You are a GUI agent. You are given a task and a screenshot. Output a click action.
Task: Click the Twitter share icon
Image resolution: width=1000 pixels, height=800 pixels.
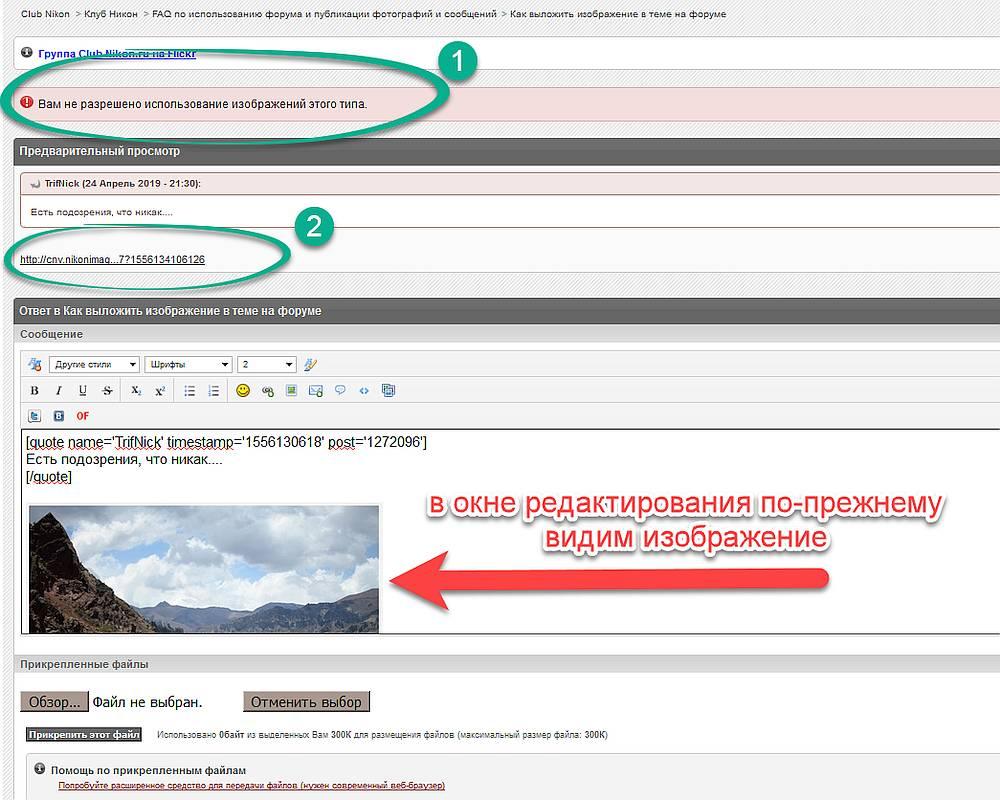34,416
